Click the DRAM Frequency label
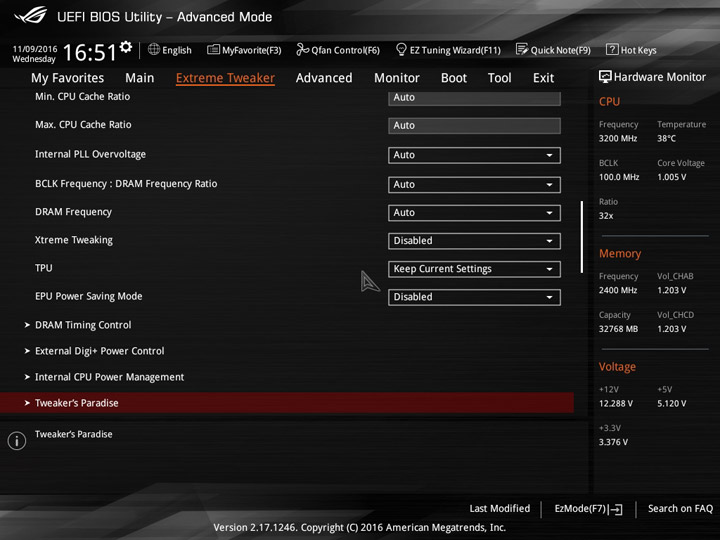Screen dimensions: 720x540 [x=73, y=212]
